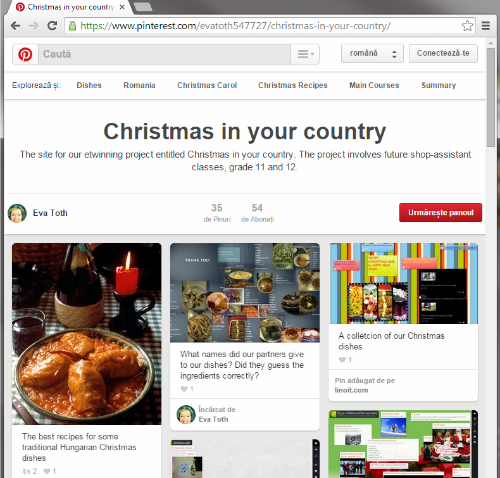
Task: Open the română language selector
Action: tap(372, 53)
